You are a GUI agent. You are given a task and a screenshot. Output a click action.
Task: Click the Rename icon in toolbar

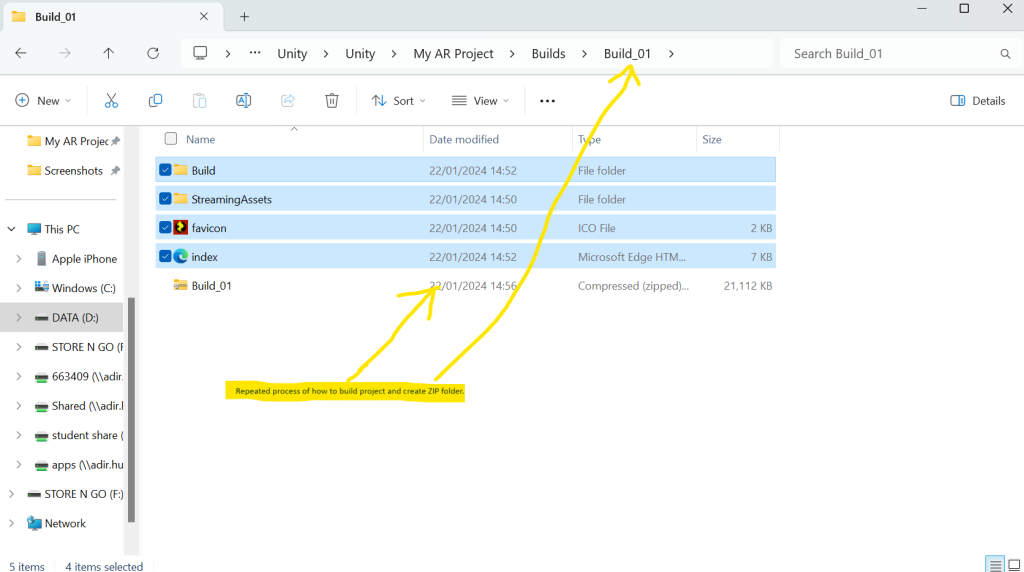point(243,101)
